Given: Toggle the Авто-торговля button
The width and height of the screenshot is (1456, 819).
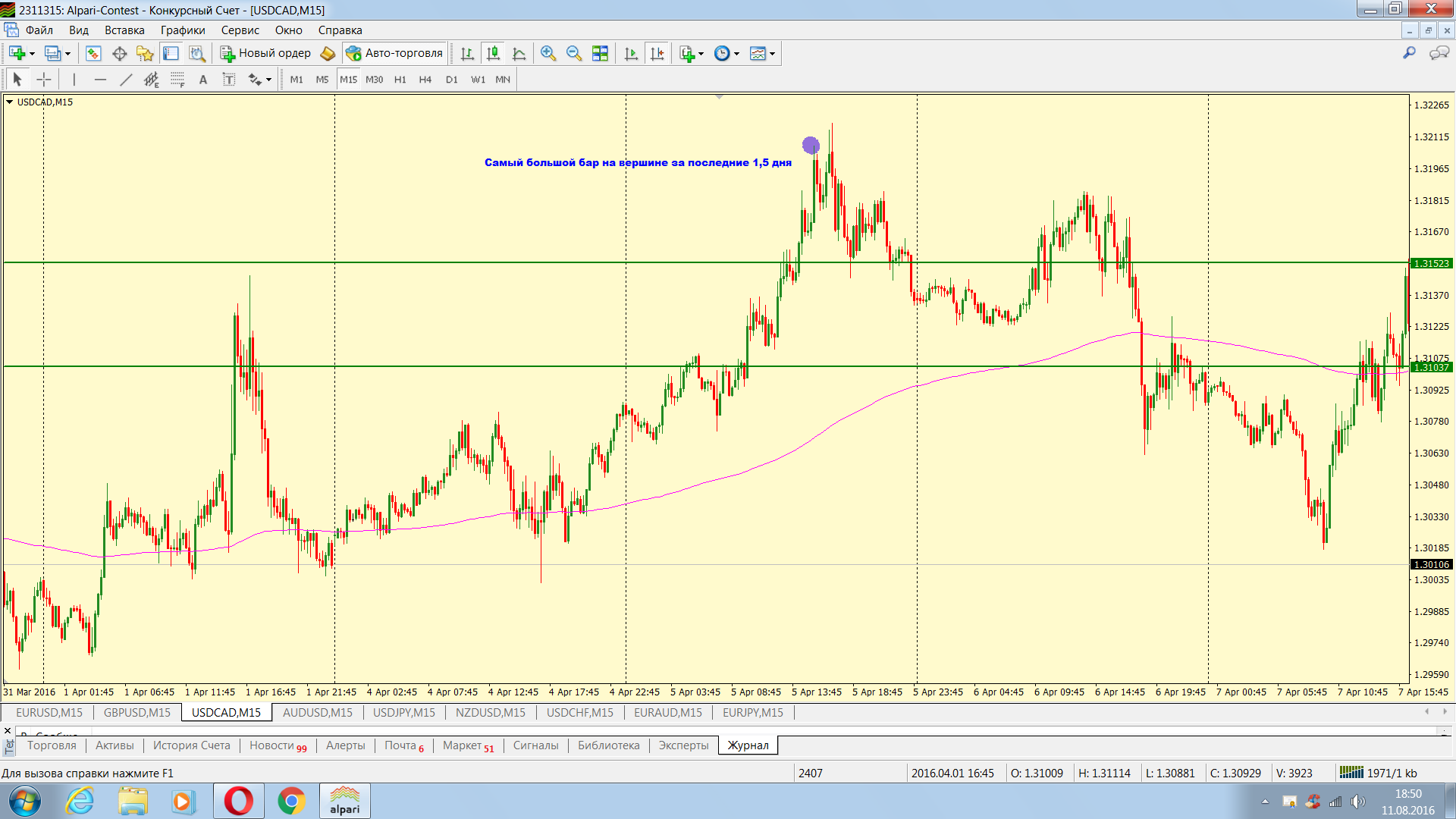Looking at the screenshot, I should pyautogui.click(x=394, y=54).
